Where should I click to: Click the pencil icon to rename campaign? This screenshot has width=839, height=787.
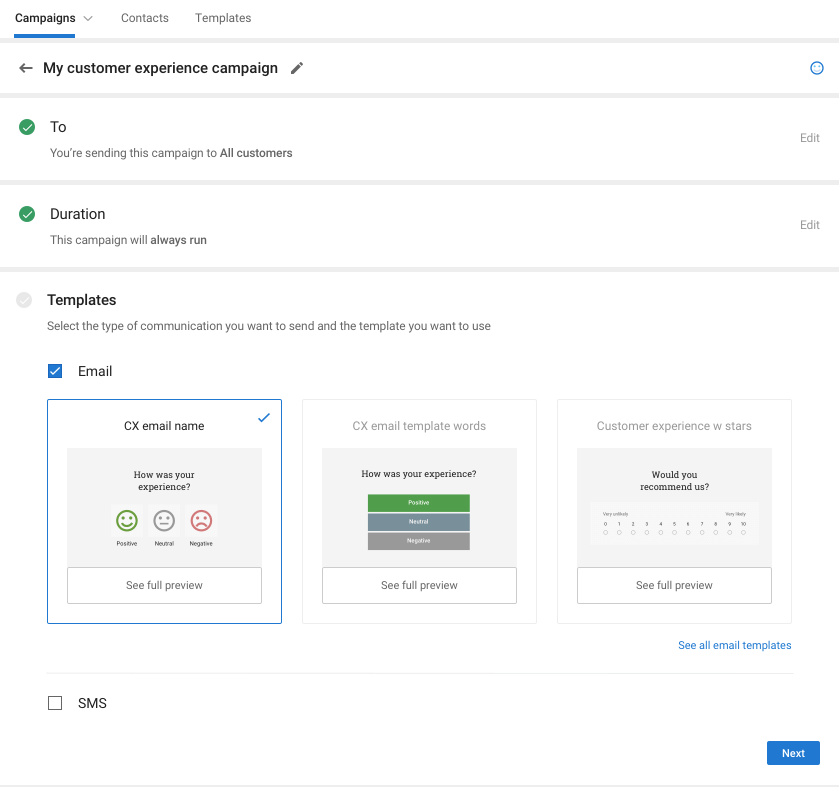click(296, 68)
